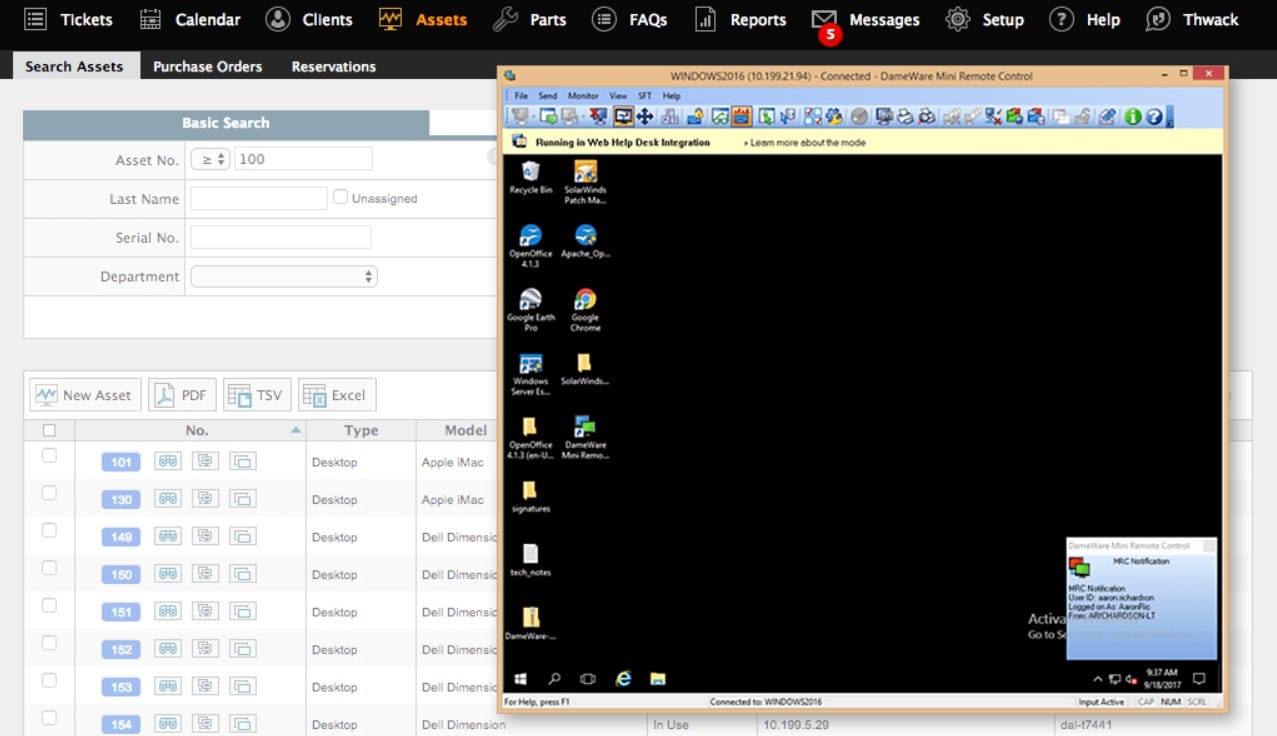Check the box for asset 154 row
The width and height of the screenshot is (1277, 736).
(x=49, y=718)
